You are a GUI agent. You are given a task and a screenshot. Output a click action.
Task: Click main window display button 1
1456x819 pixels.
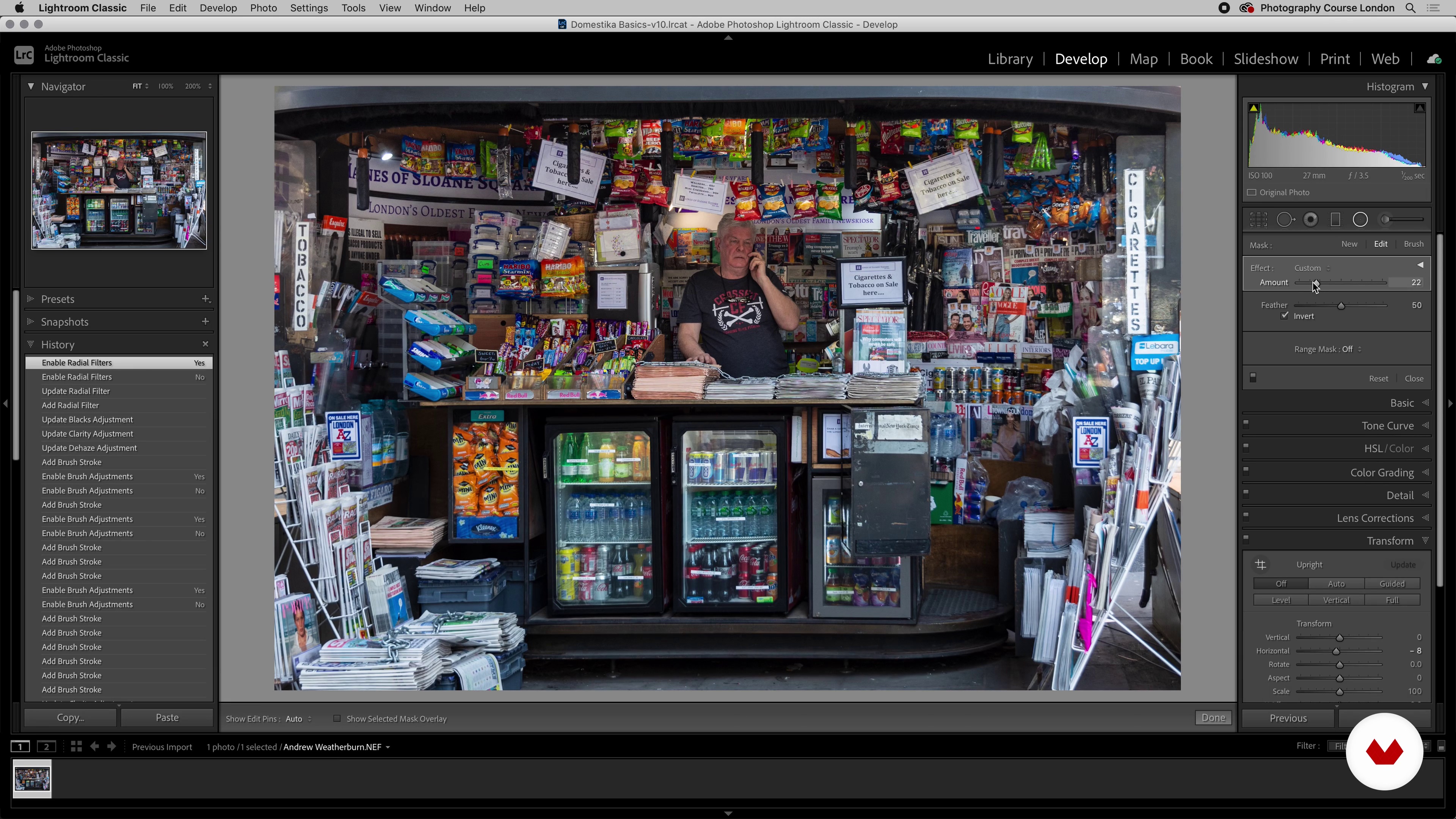tap(20, 747)
